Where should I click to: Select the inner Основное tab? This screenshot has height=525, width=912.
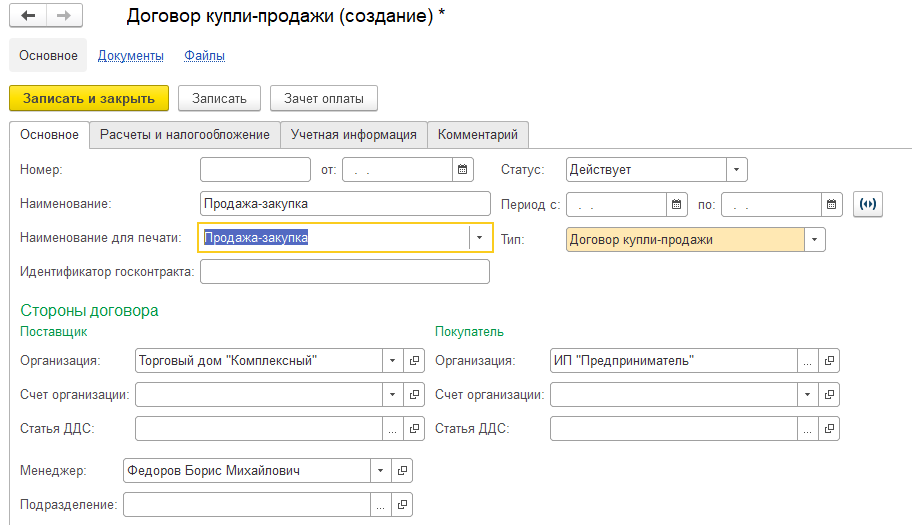(x=49, y=135)
